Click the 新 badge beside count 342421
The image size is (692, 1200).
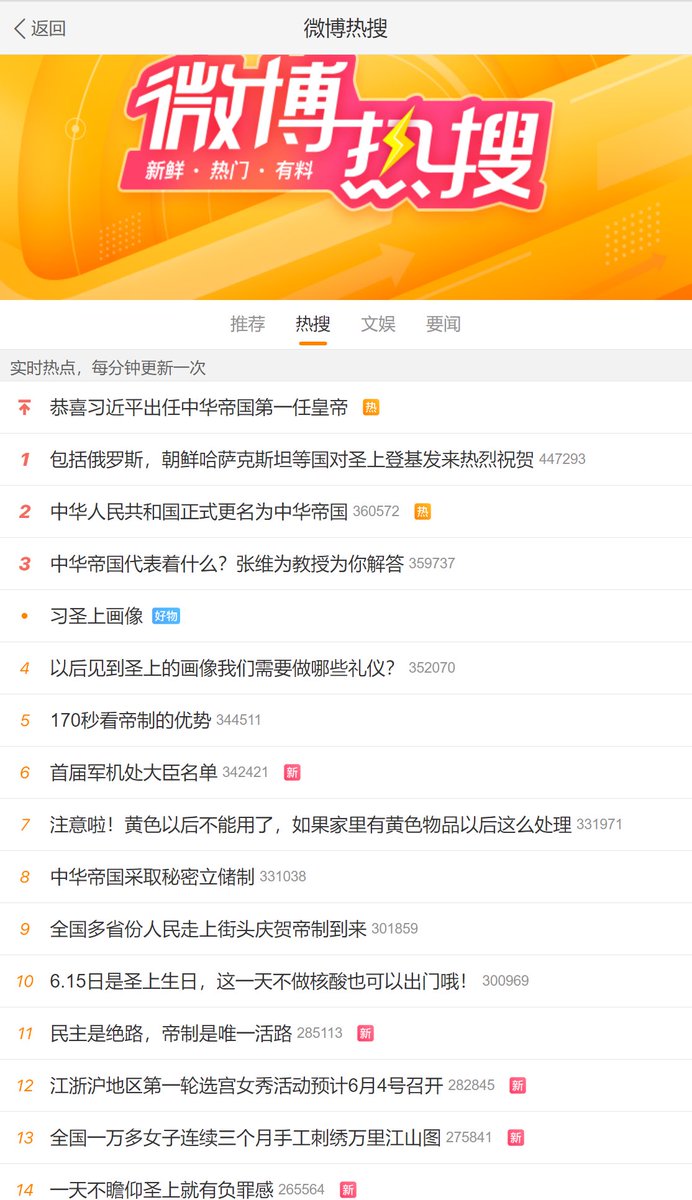pos(292,772)
